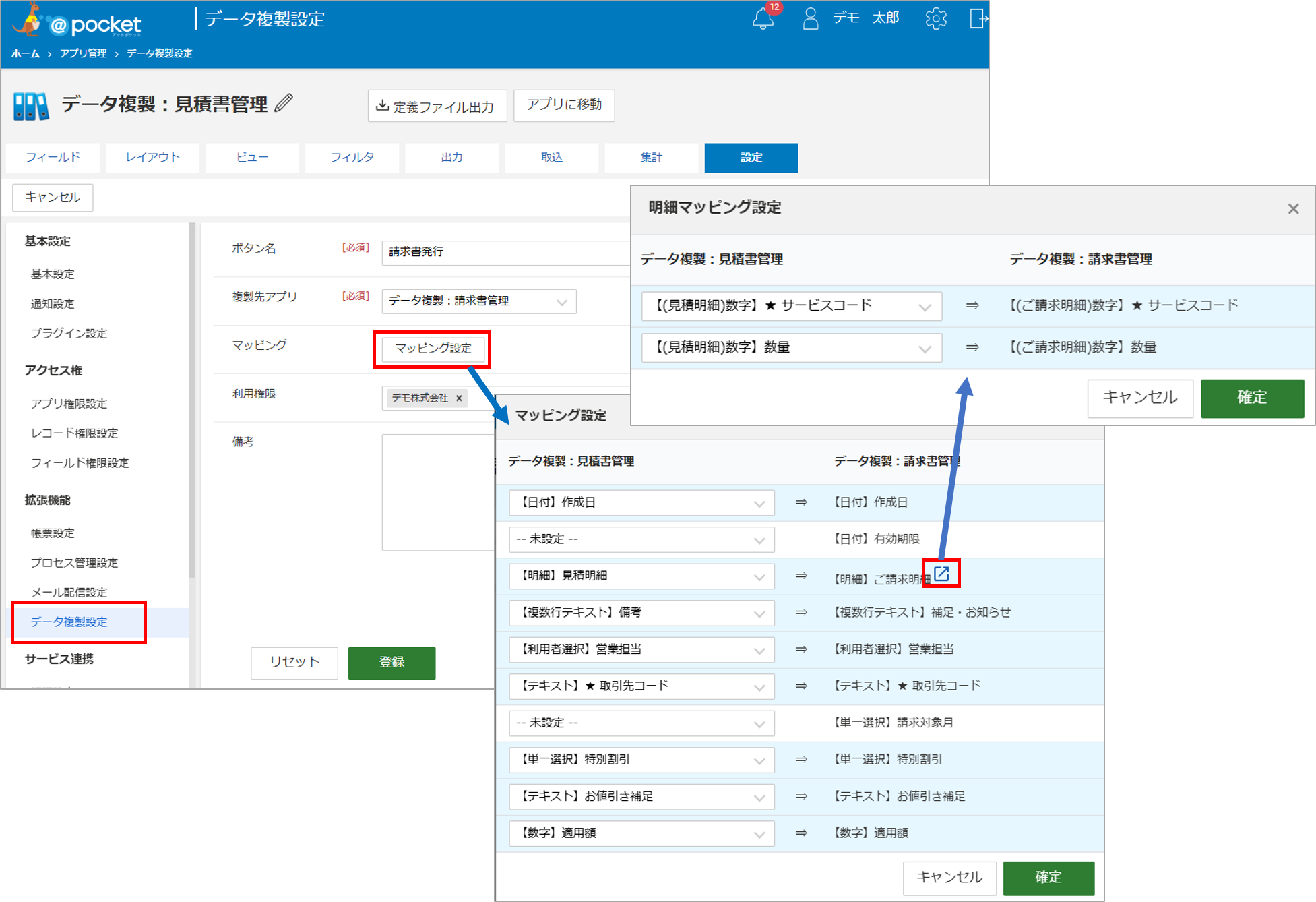Open アプリ権限設定 in the sidebar
This screenshot has width=1316, height=902.
(x=69, y=404)
